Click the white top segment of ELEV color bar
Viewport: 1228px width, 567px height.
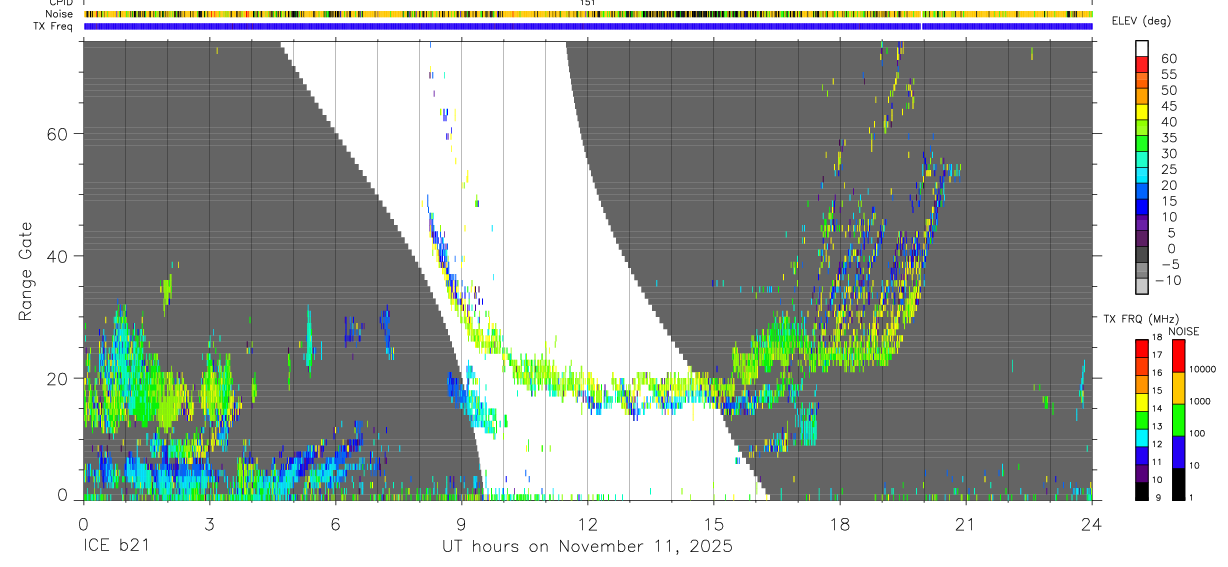[x=1142, y=48]
